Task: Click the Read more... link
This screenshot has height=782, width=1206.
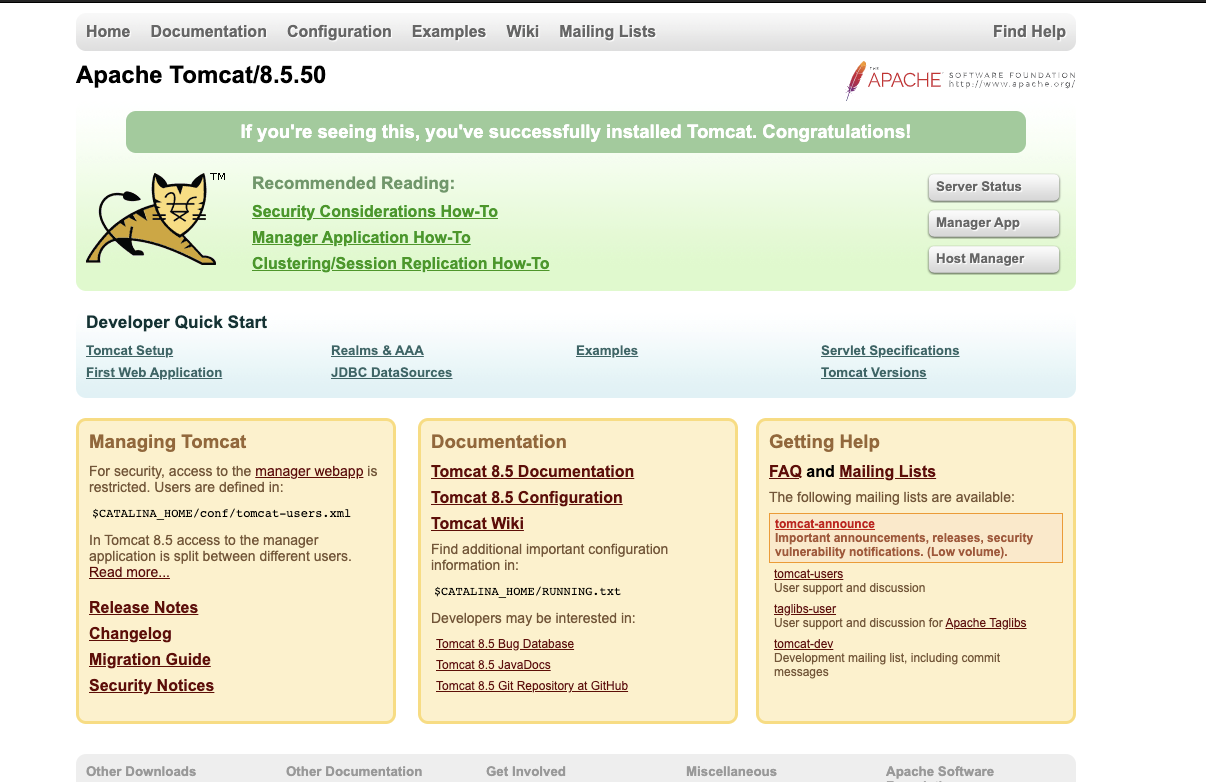Action: click(129, 572)
